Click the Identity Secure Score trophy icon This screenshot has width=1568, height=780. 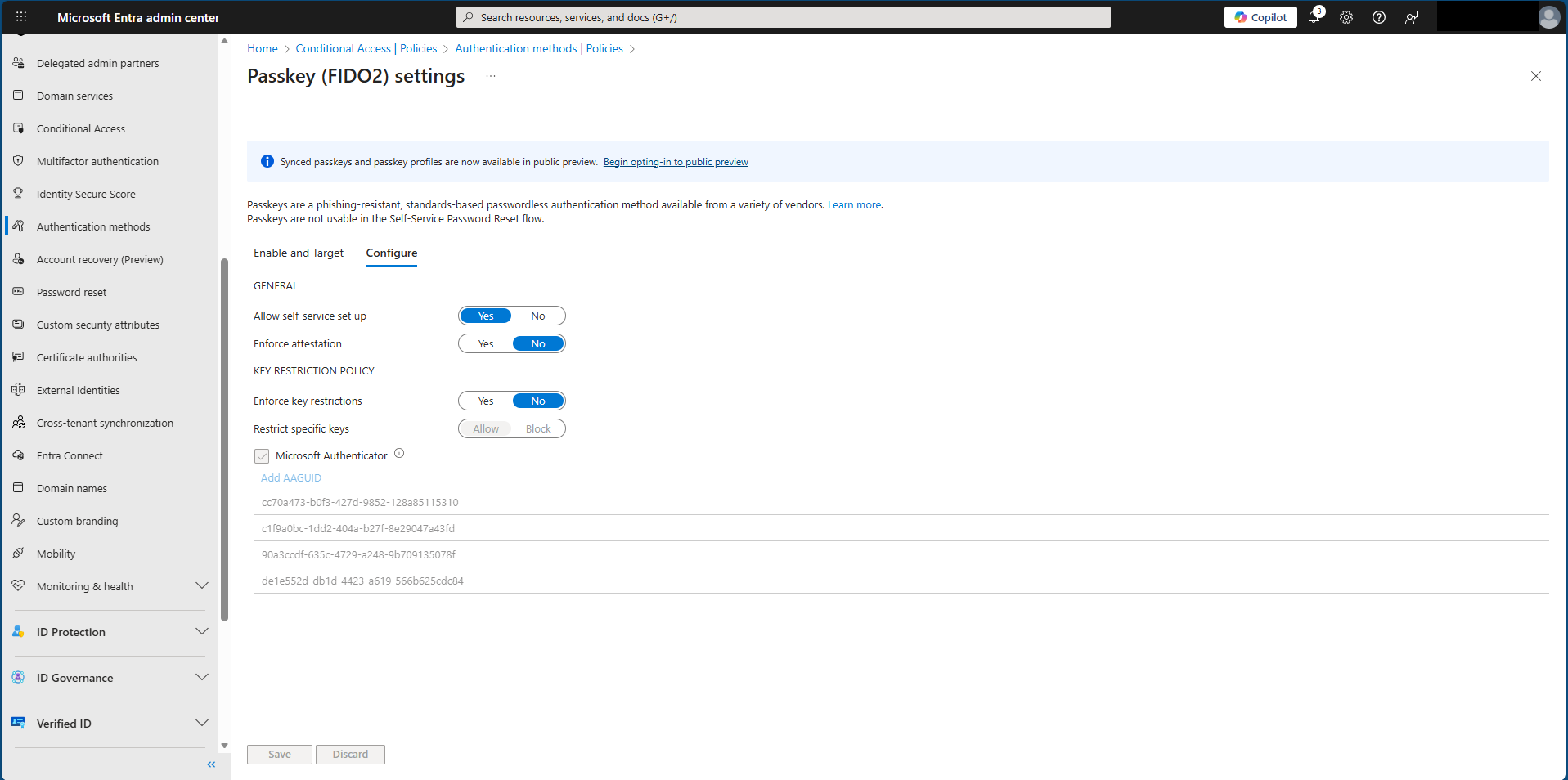click(x=18, y=194)
